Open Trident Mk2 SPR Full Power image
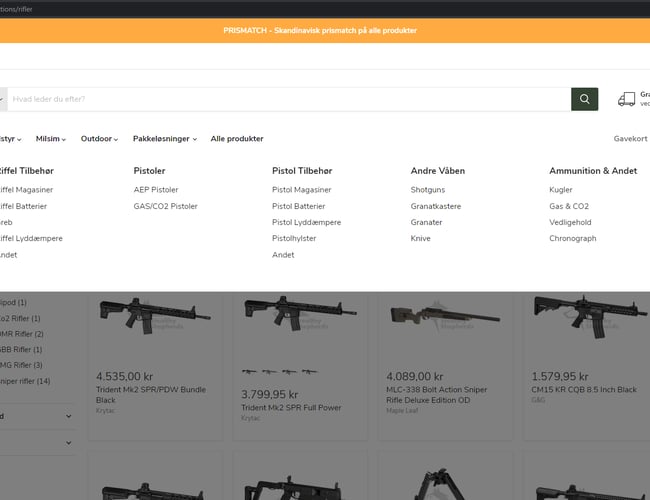Screen dimensions: 650x500 (x=300, y=313)
